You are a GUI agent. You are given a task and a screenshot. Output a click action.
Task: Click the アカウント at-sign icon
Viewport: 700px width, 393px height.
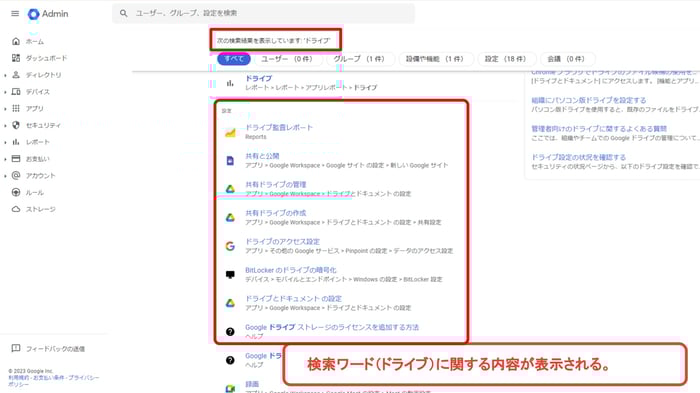tap(16, 176)
